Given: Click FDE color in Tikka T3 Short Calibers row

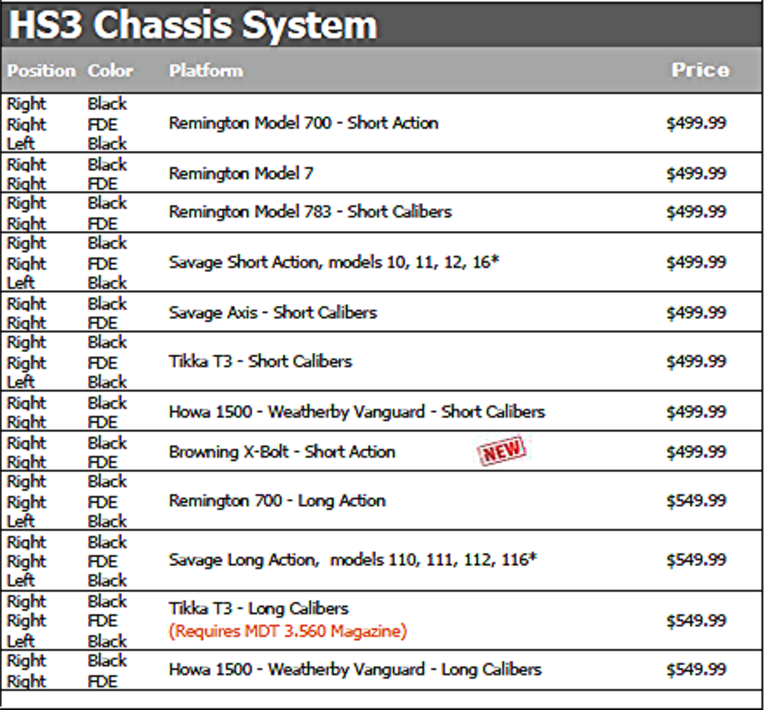Looking at the screenshot, I should pyautogui.click(x=103, y=363).
